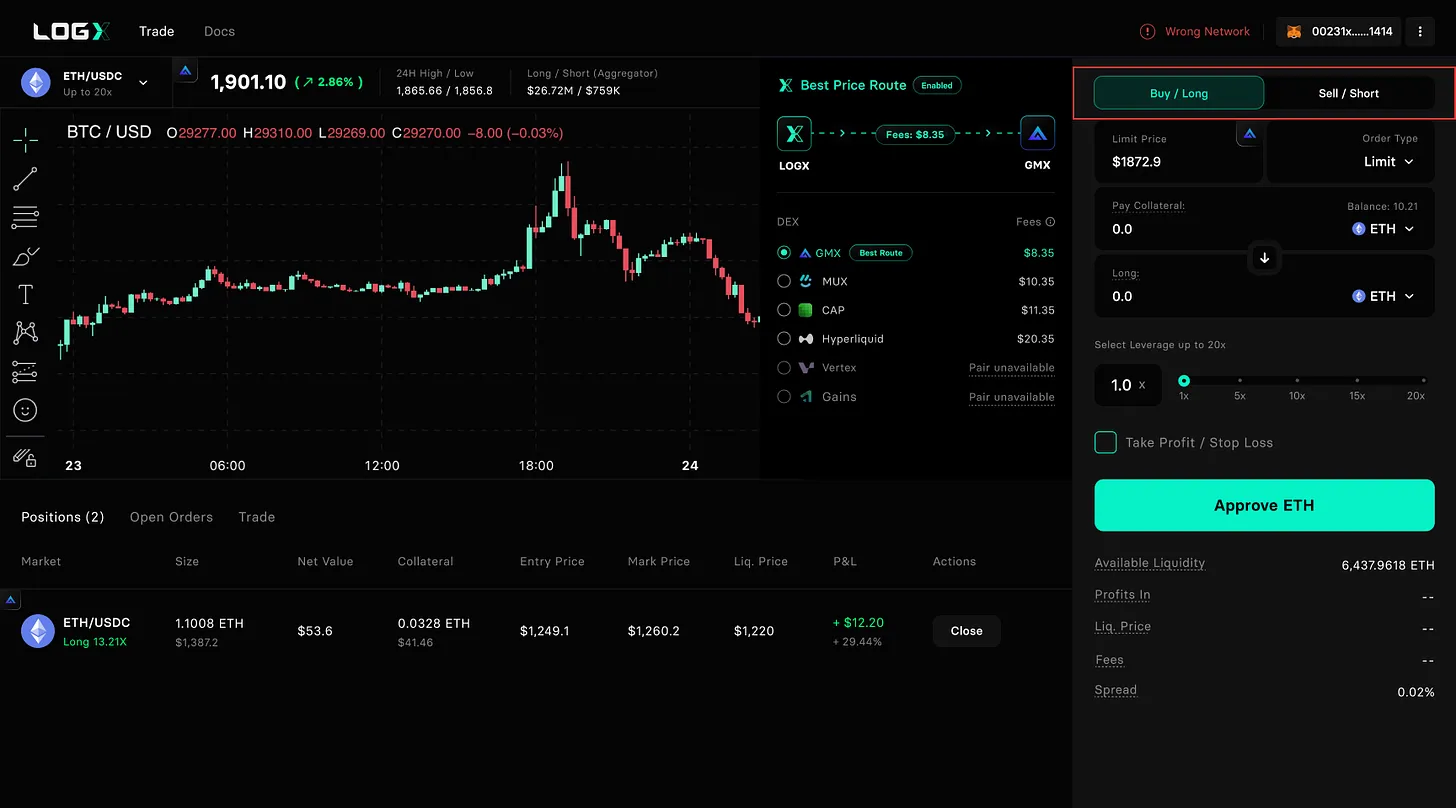
Task: Click the LOGX logo in header
Action: 71,31
